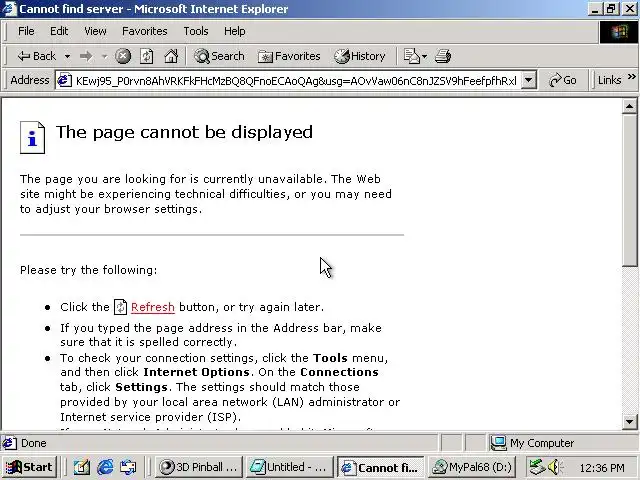Screen dimensions: 640x480
Task: Go to the Home page icon
Action: 171,56
